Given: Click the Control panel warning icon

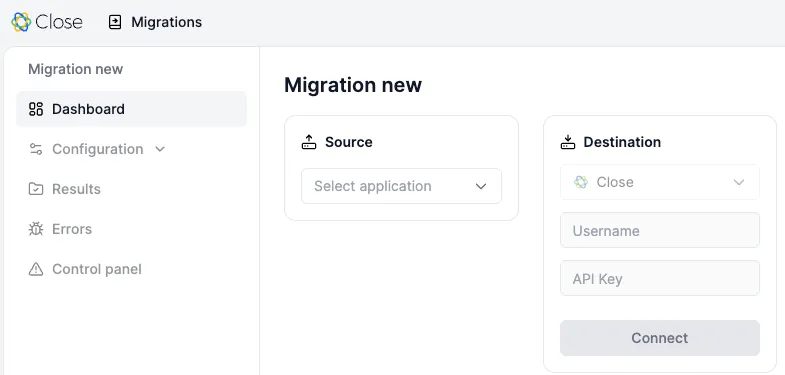Looking at the screenshot, I should tap(36, 269).
